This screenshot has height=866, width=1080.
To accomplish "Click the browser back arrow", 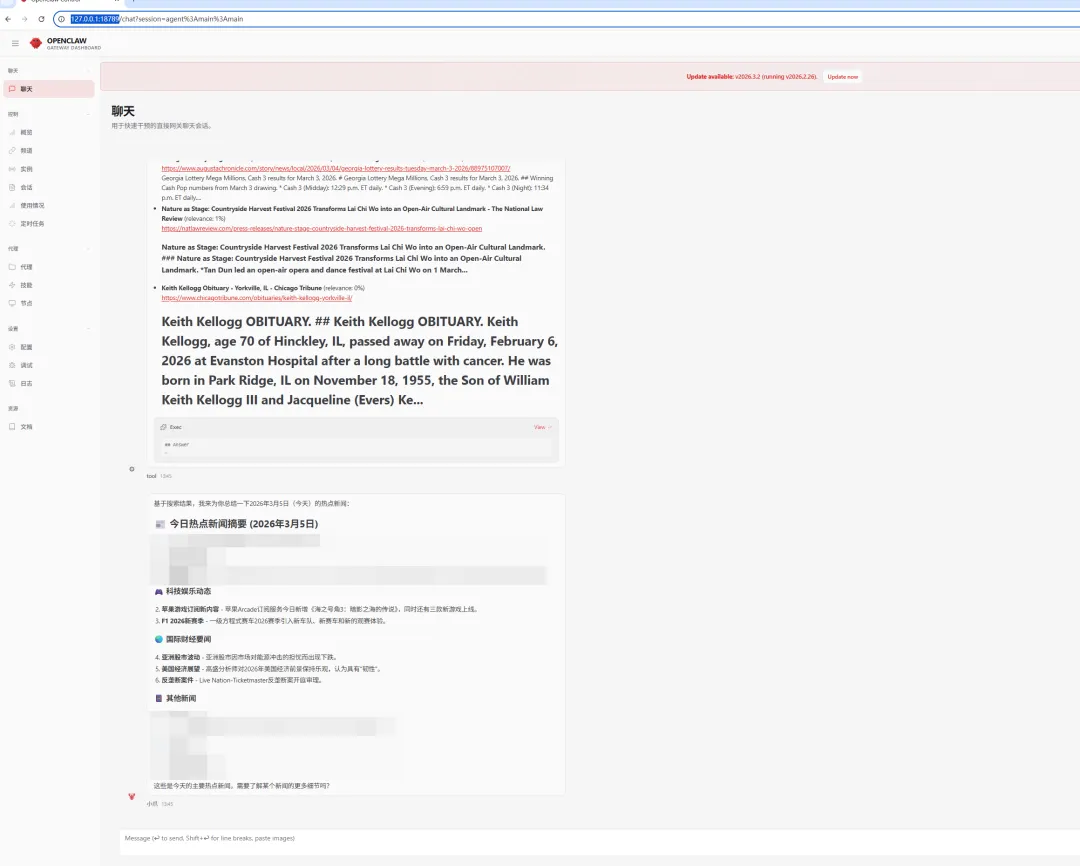I will [x=8, y=19].
